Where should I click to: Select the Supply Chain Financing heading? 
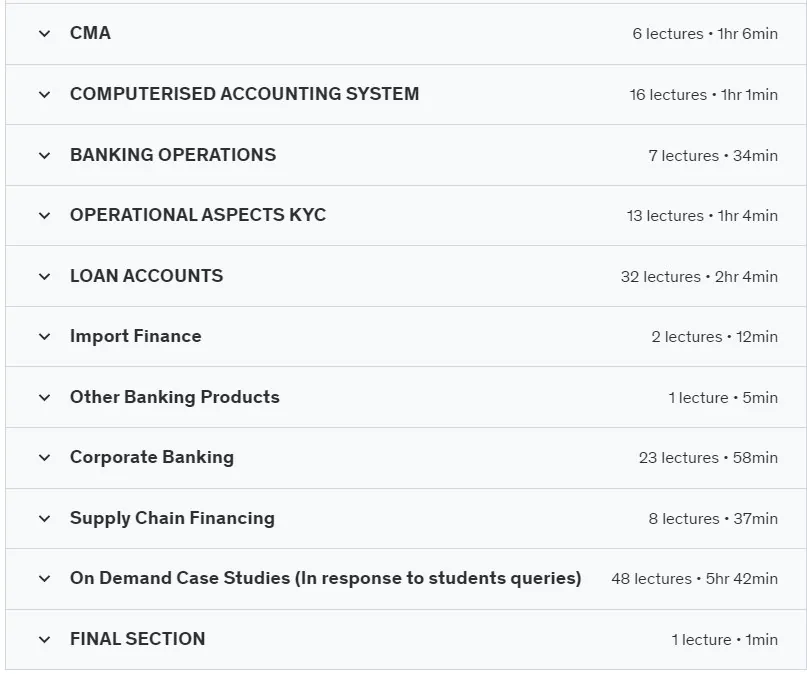pyautogui.click(x=172, y=518)
